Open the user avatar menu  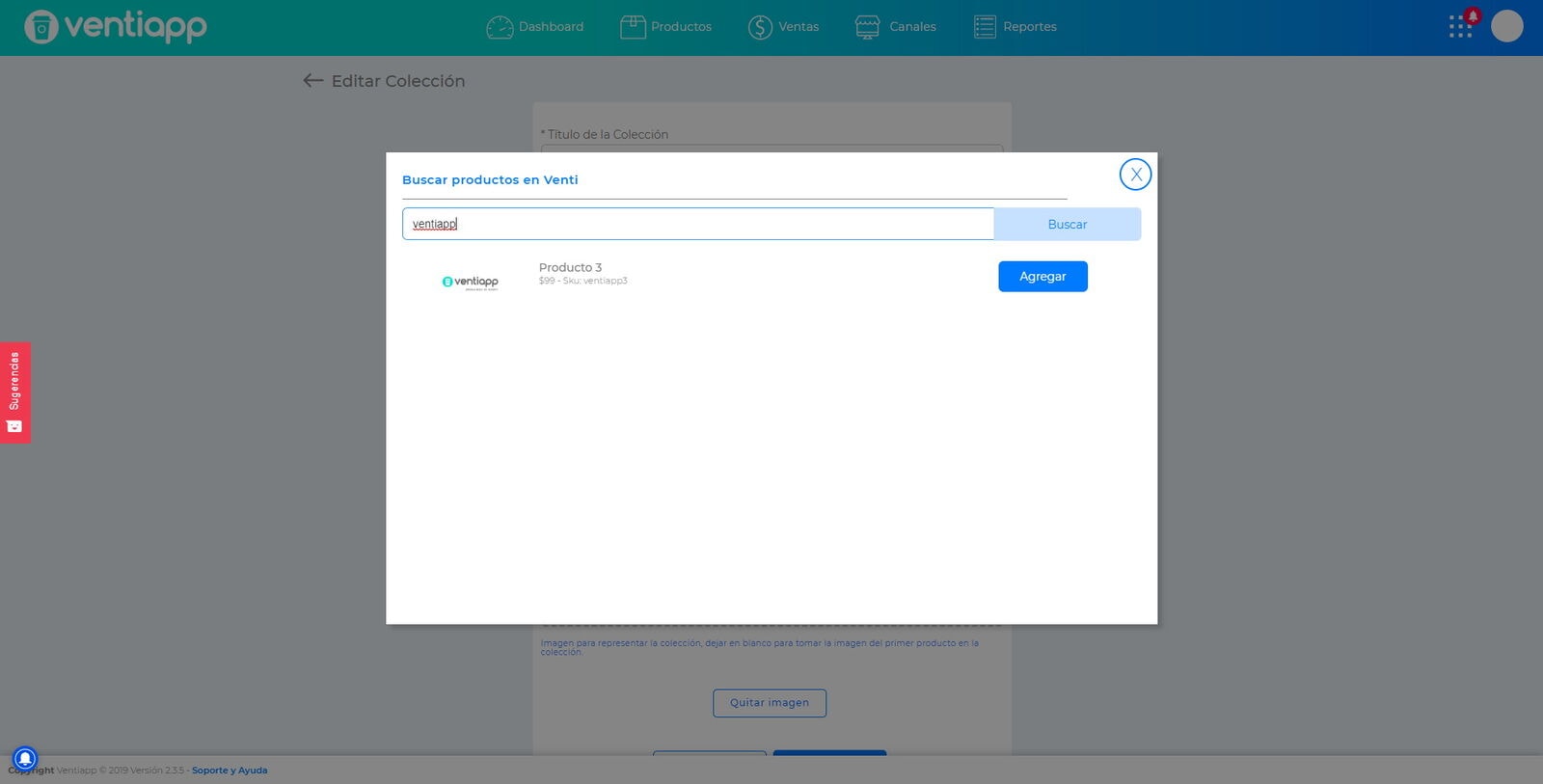(x=1506, y=26)
